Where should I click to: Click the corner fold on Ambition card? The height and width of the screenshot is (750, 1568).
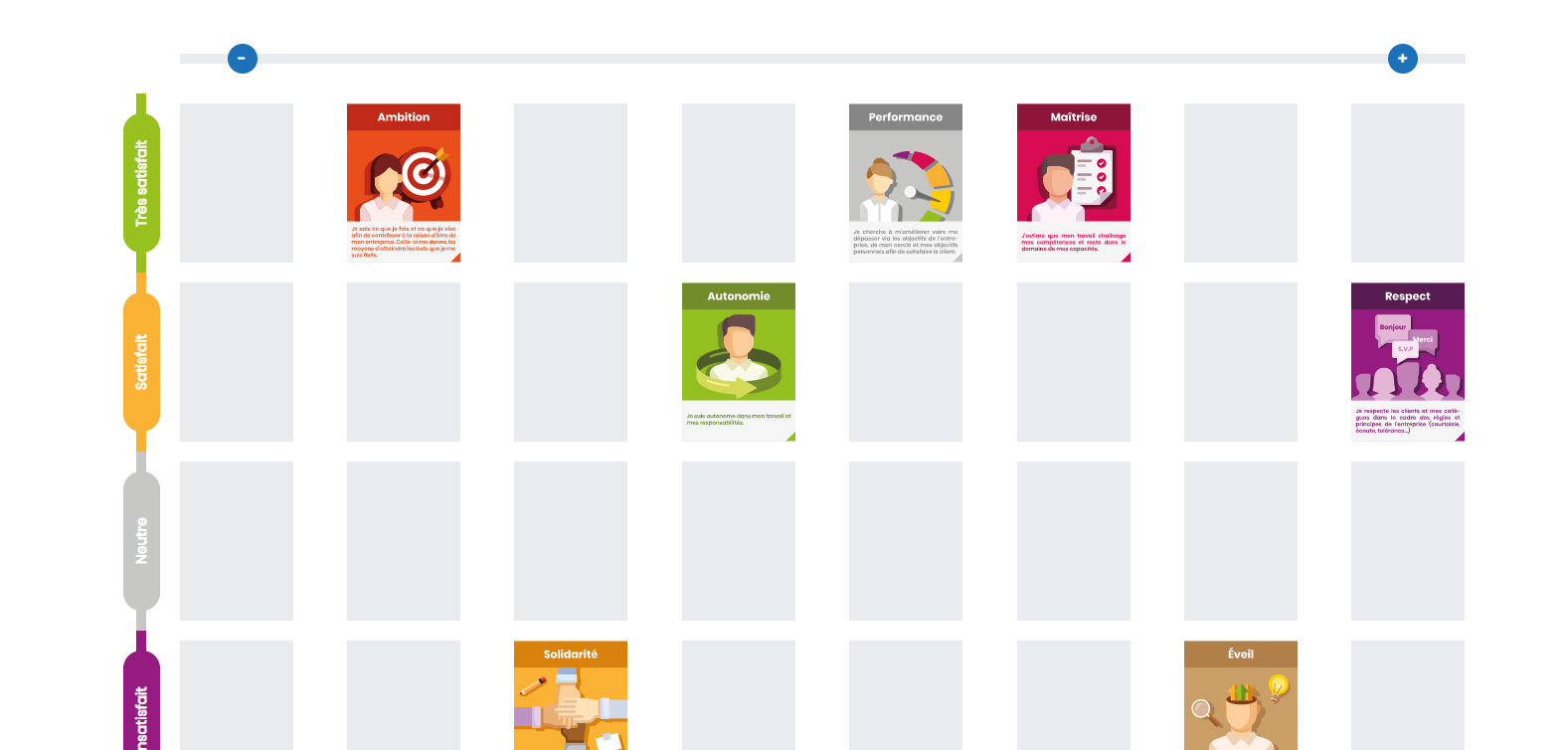point(455,258)
